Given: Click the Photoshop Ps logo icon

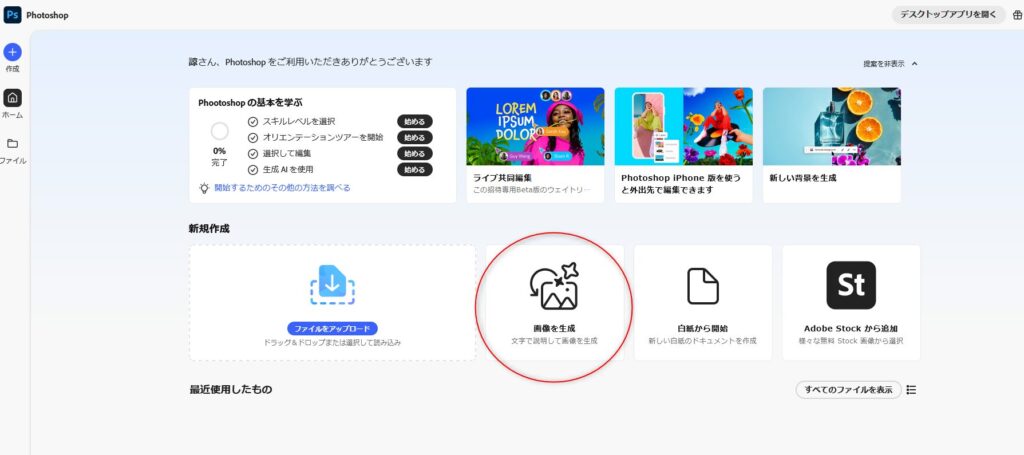Looking at the screenshot, I should (12, 14).
